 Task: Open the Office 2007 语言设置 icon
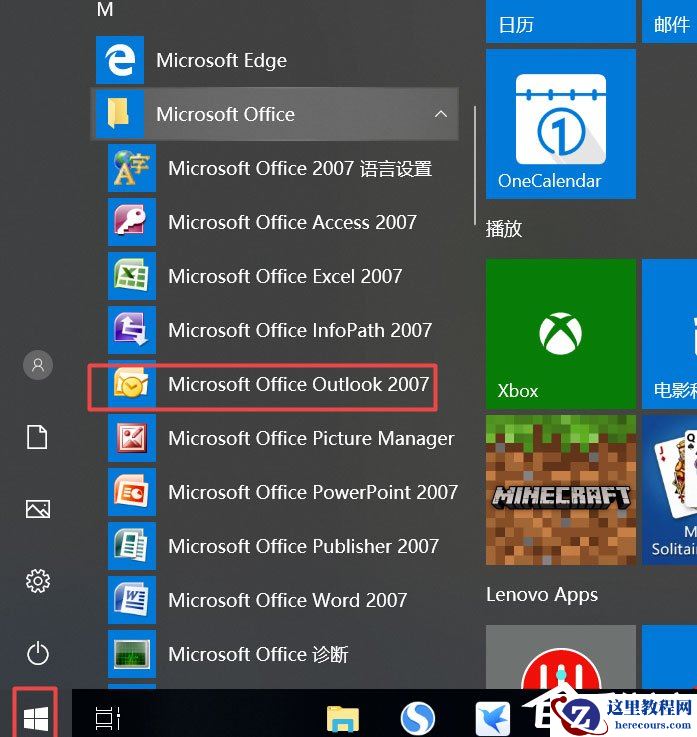(x=132, y=168)
